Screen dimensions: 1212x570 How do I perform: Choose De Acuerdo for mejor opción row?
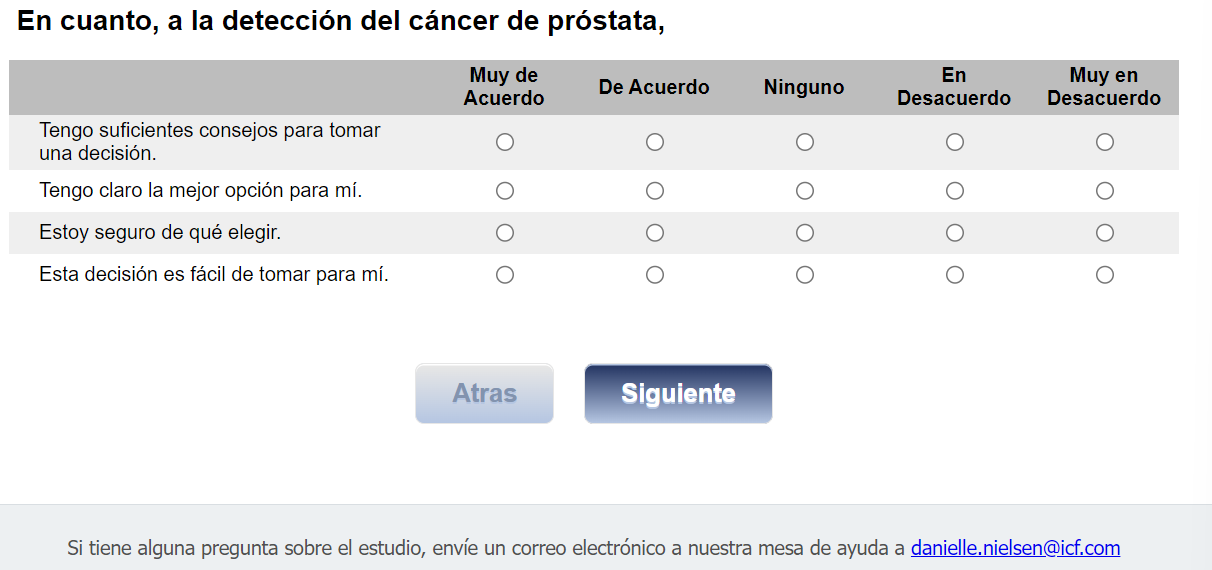[655, 190]
